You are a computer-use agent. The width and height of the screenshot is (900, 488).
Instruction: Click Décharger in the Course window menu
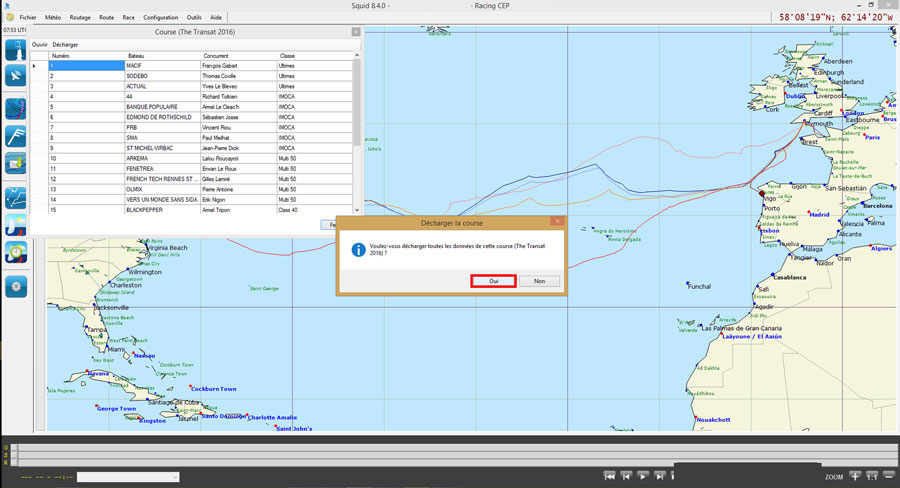coord(65,44)
